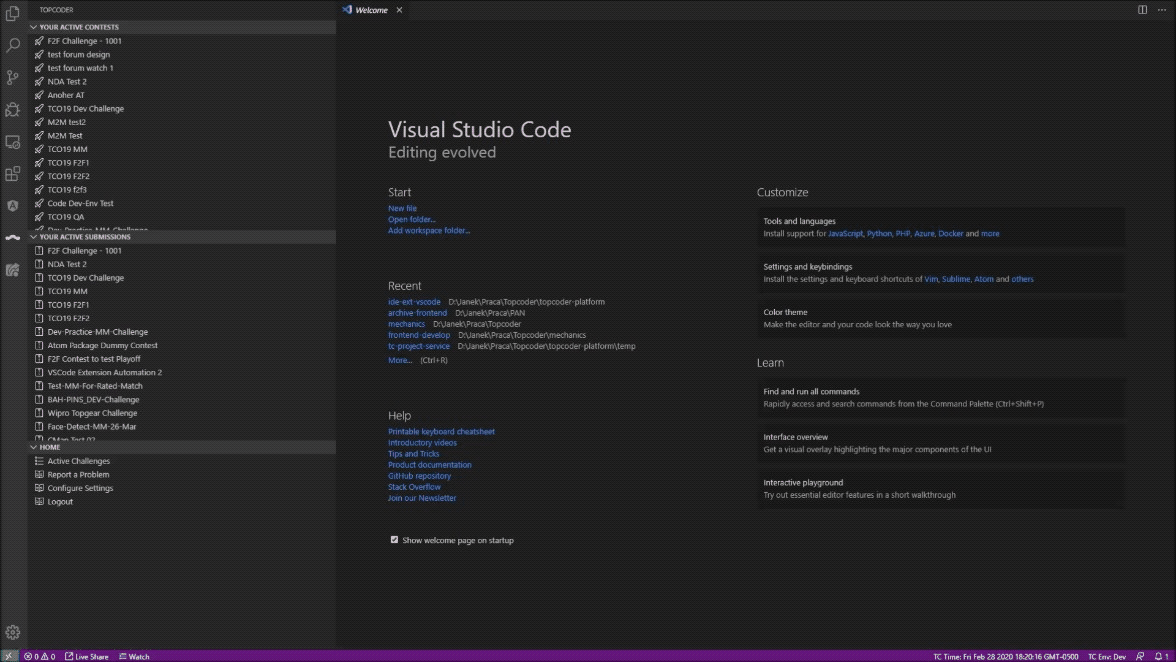
Task: Open the Extensions view icon
Action: click(13, 174)
